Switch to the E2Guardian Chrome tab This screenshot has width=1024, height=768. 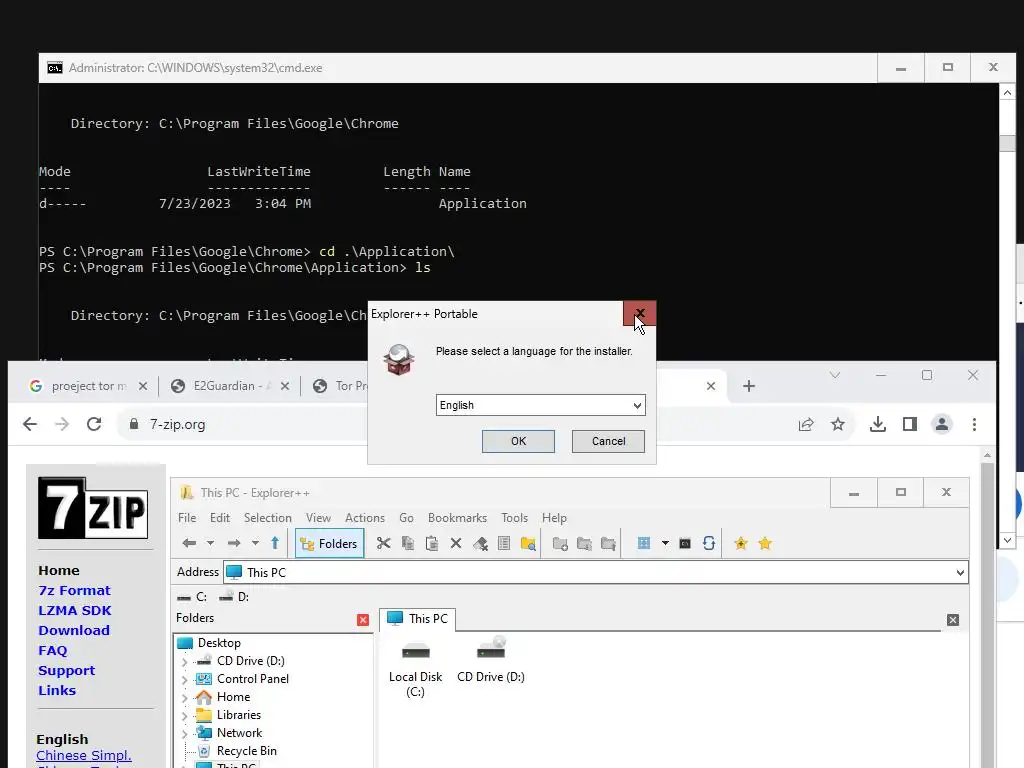229,386
